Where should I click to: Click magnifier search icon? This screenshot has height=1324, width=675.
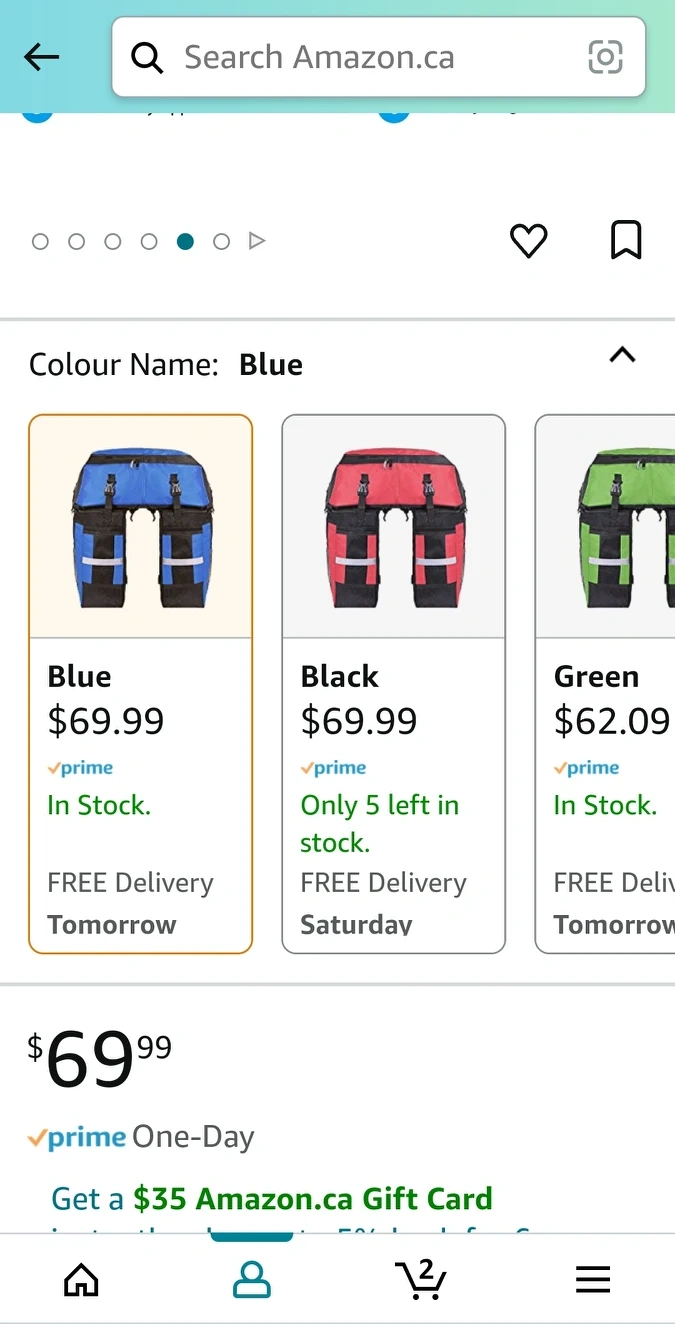tap(147, 58)
